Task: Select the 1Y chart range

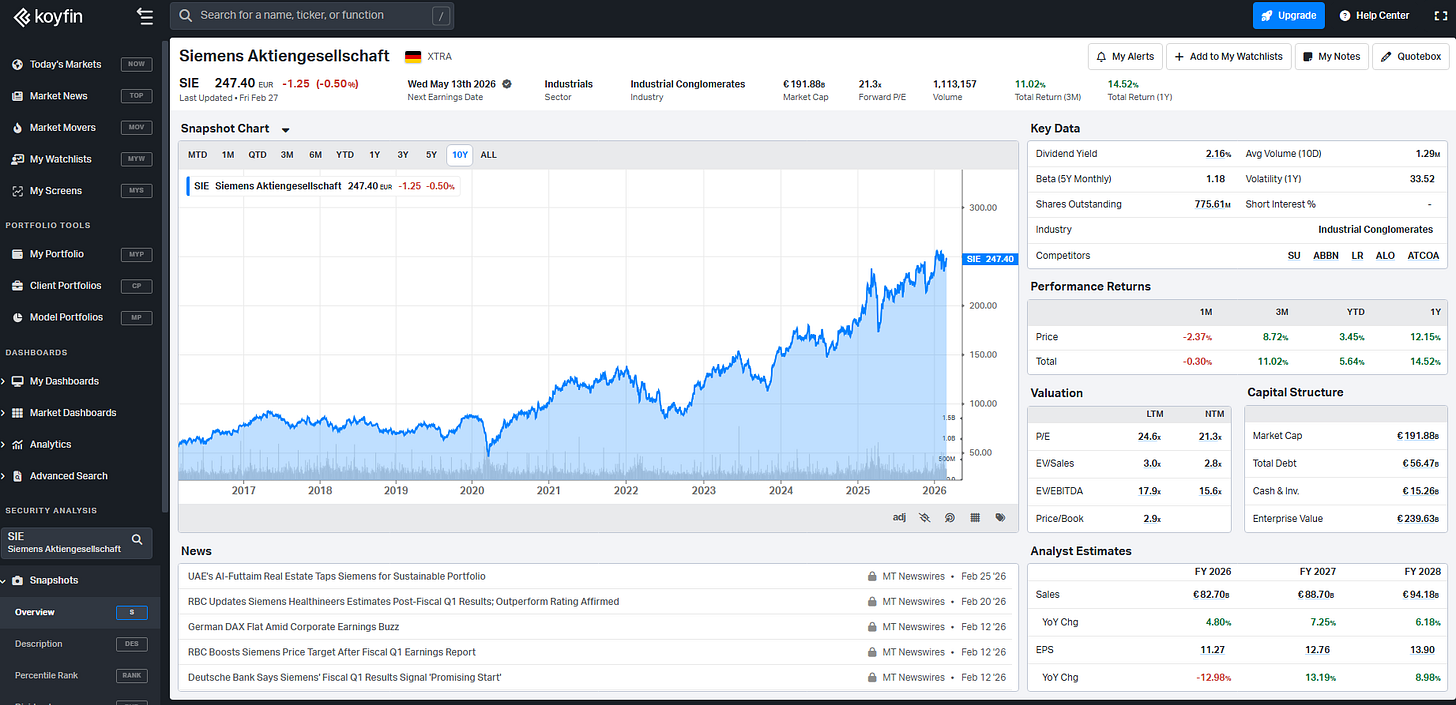Action: (x=375, y=155)
